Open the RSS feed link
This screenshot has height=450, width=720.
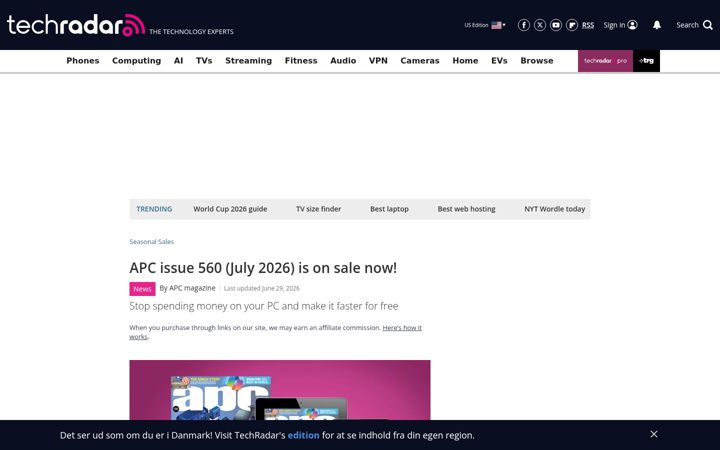point(588,25)
